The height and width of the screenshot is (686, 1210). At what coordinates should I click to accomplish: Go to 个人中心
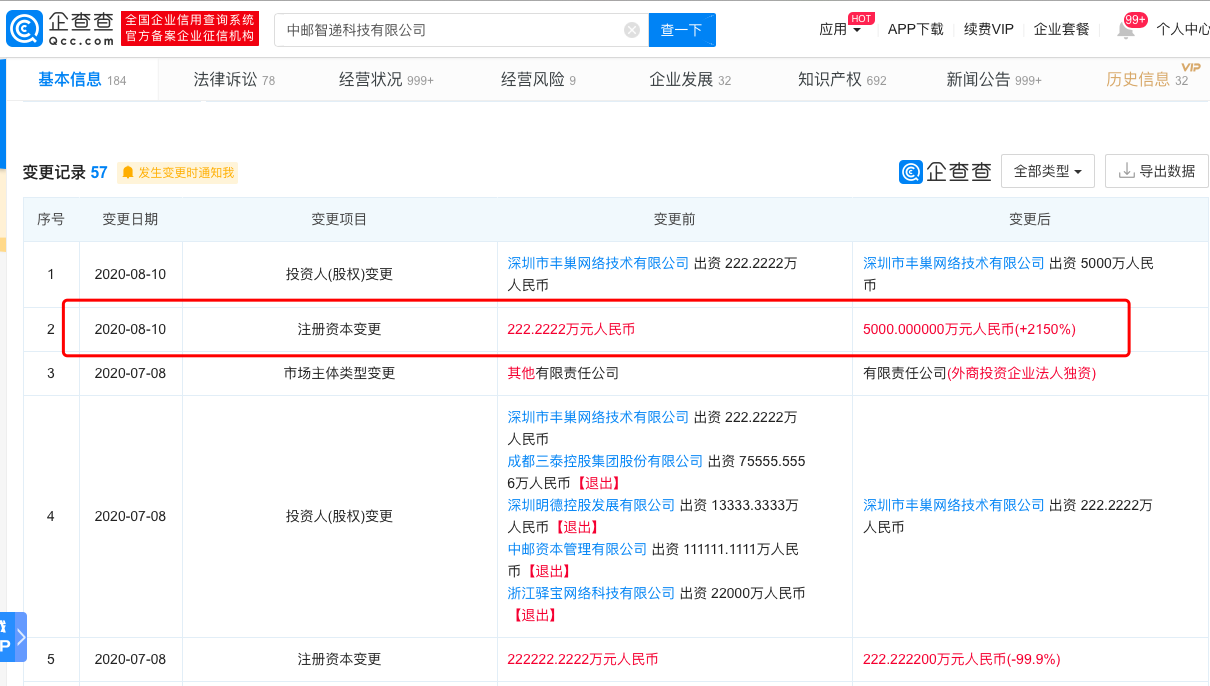pyautogui.click(x=1183, y=30)
